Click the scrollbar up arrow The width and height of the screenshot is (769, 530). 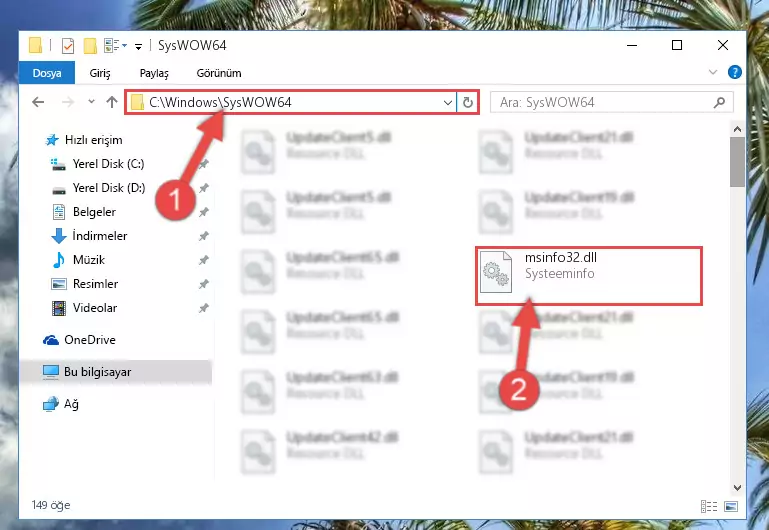pyautogui.click(x=737, y=129)
